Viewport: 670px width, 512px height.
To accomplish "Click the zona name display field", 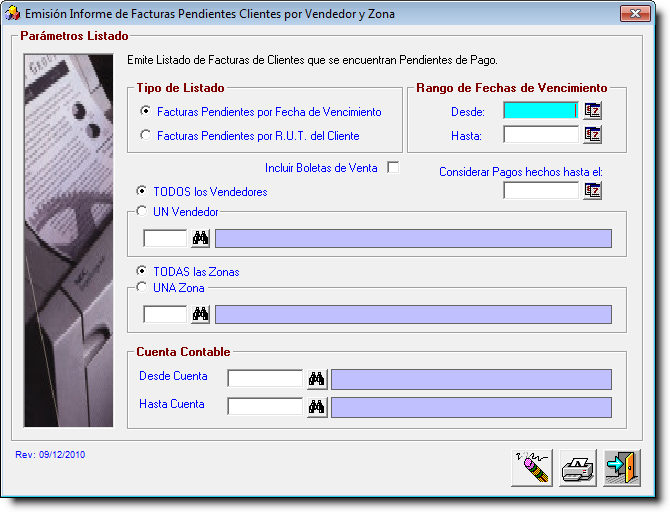I will (413, 315).
